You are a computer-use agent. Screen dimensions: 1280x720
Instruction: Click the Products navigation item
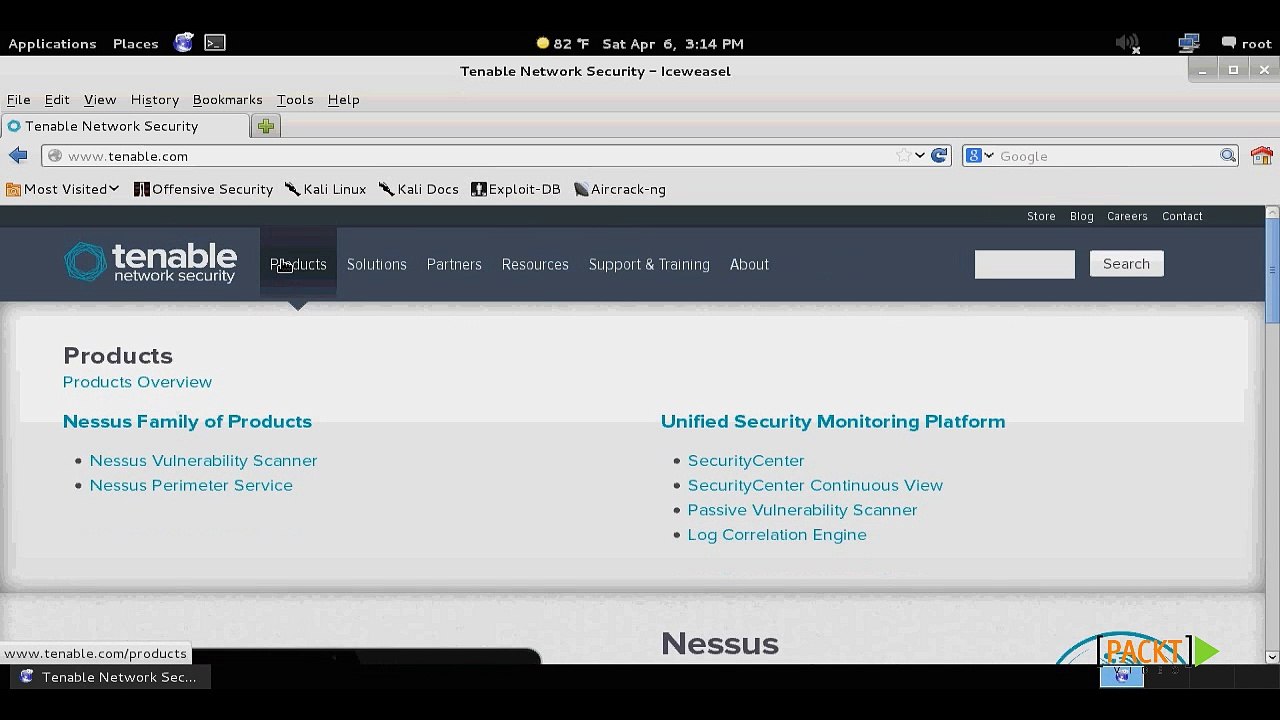click(298, 264)
